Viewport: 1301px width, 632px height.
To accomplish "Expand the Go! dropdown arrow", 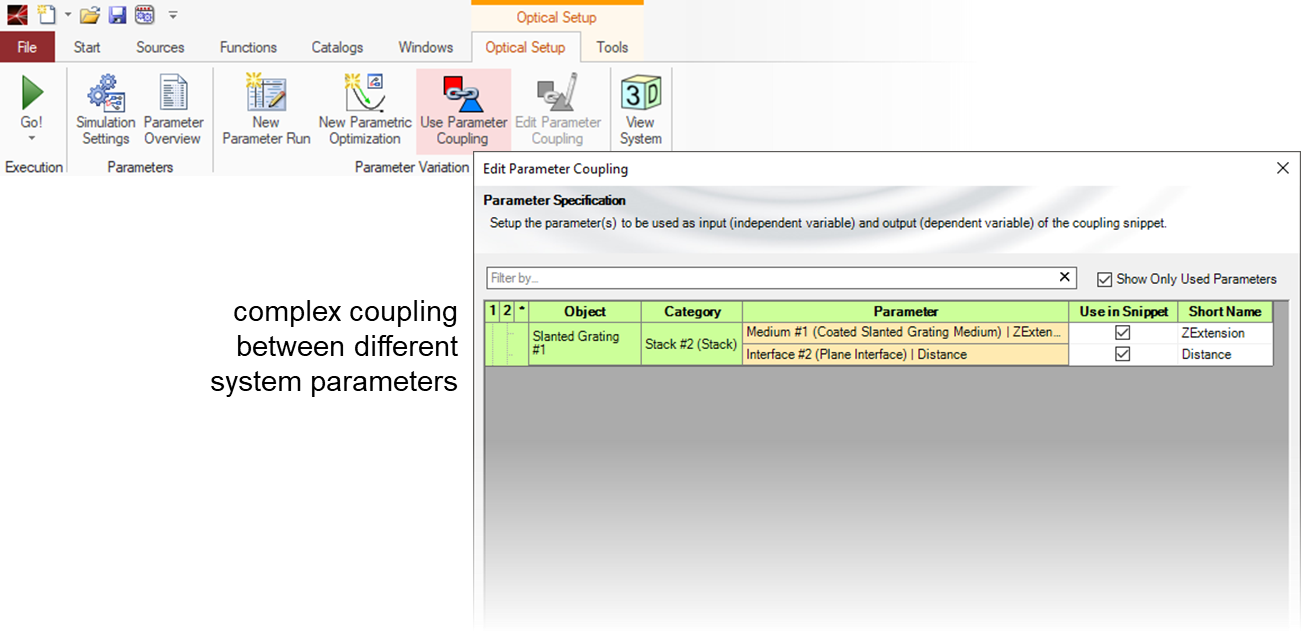I will tap(32, 139).
